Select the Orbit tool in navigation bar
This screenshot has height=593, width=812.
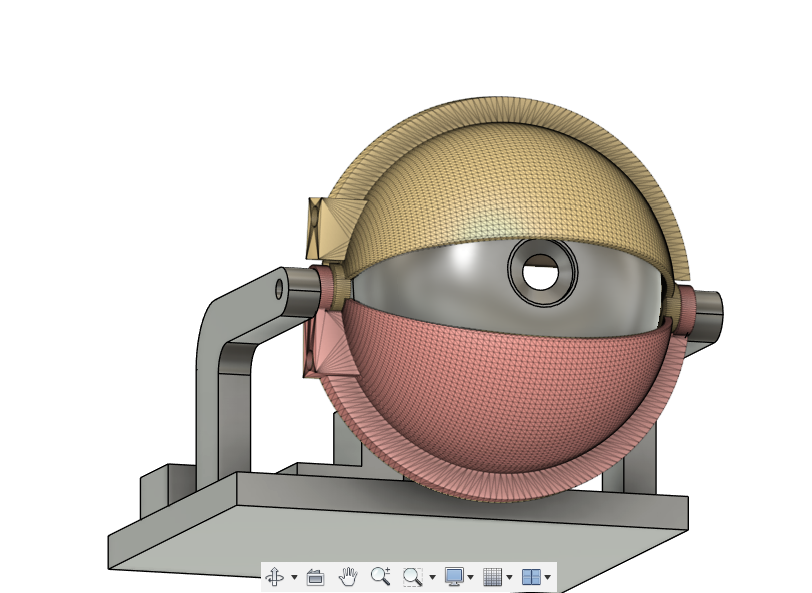coord(274,576)
